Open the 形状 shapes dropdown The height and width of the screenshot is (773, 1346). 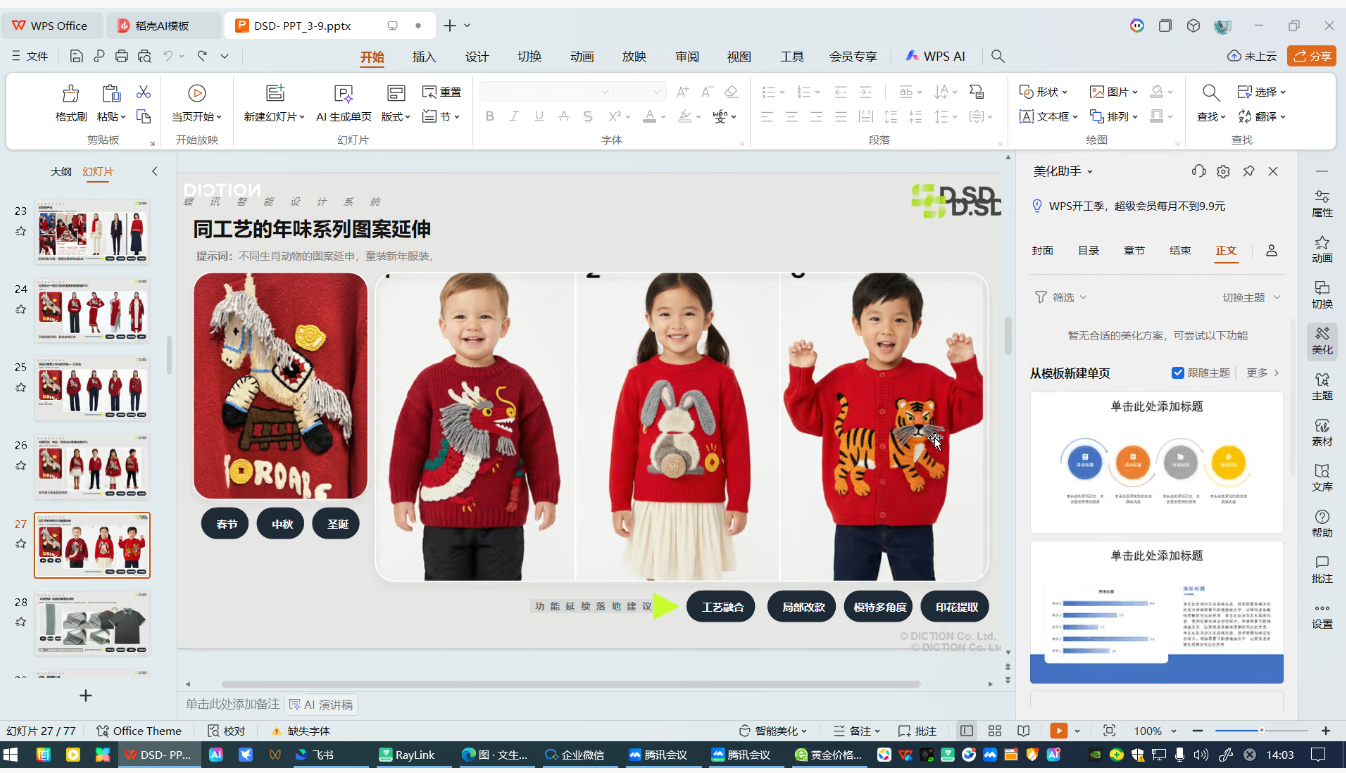(x=1044, y=92)
